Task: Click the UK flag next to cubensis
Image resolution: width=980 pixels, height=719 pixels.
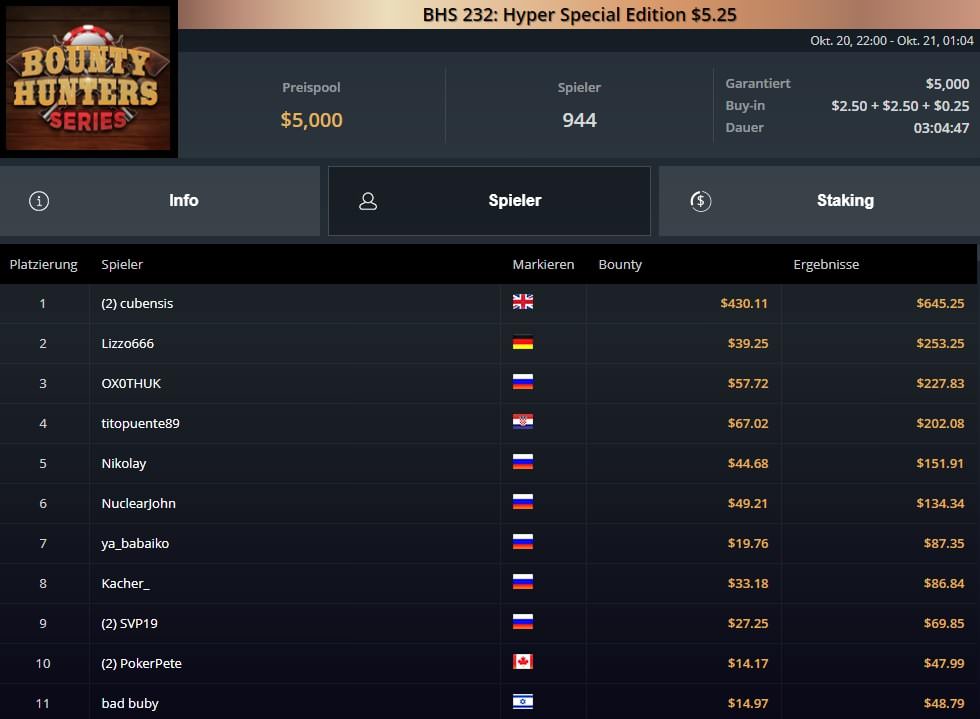Action: 522,302
